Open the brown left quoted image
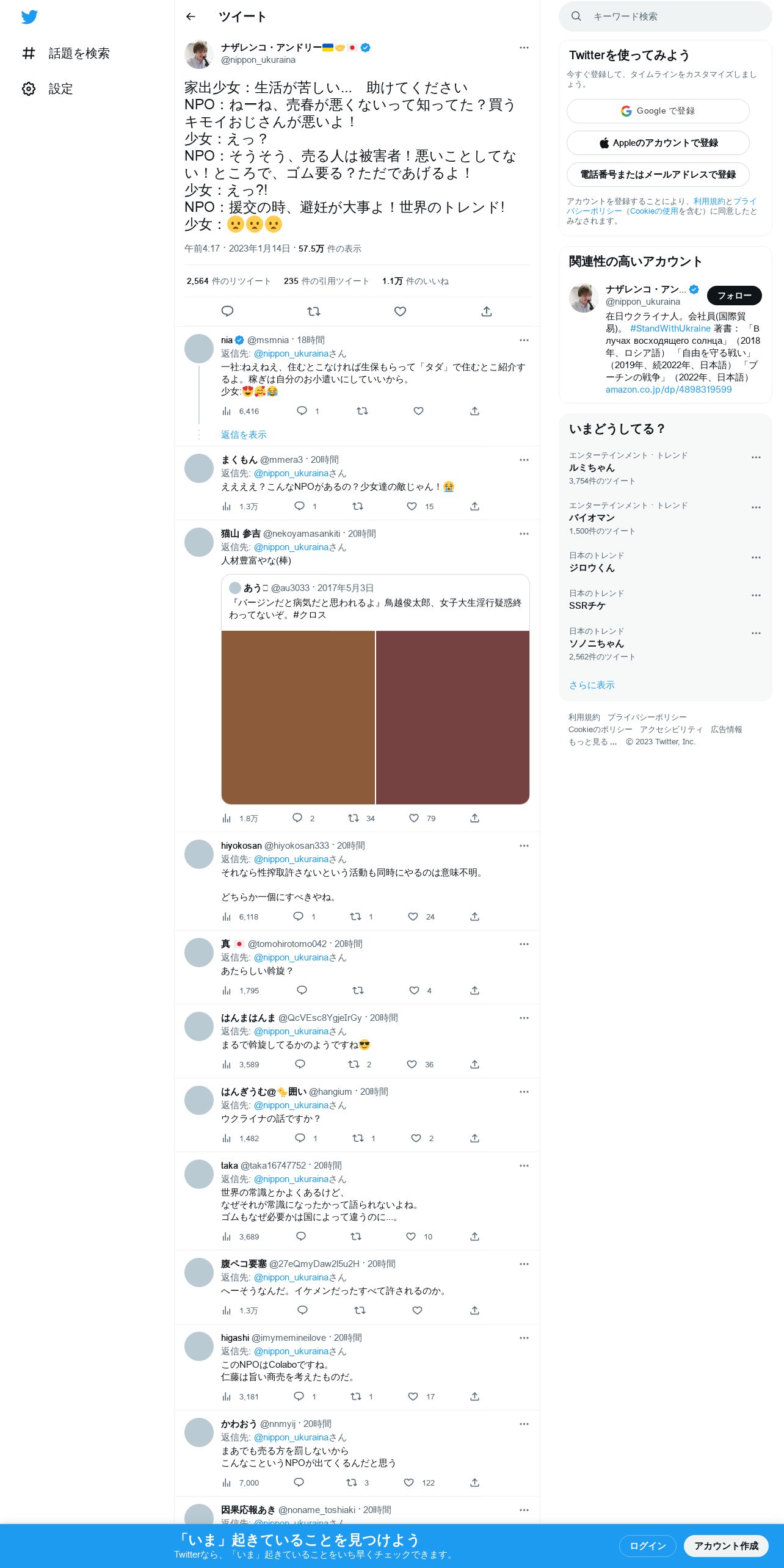Screen dimensions: 784x1568 pyautogui.click(x=298, y=717)
